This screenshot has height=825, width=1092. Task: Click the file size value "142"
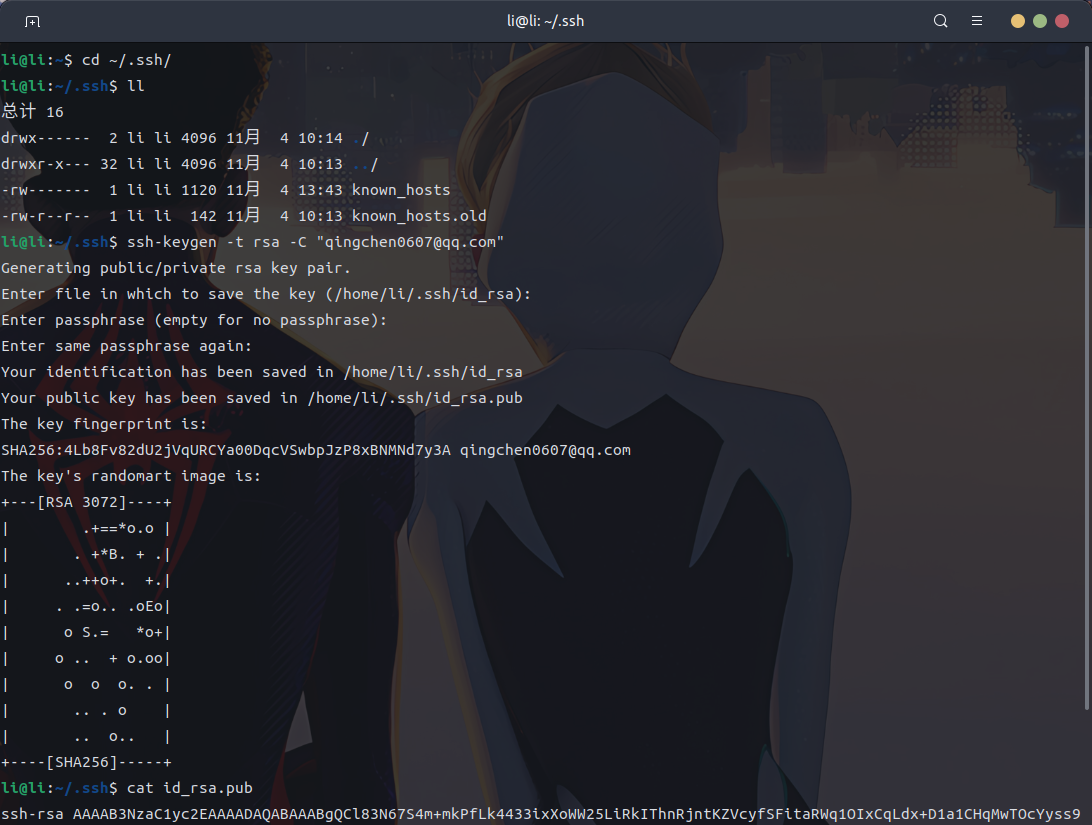pos(203,216)
